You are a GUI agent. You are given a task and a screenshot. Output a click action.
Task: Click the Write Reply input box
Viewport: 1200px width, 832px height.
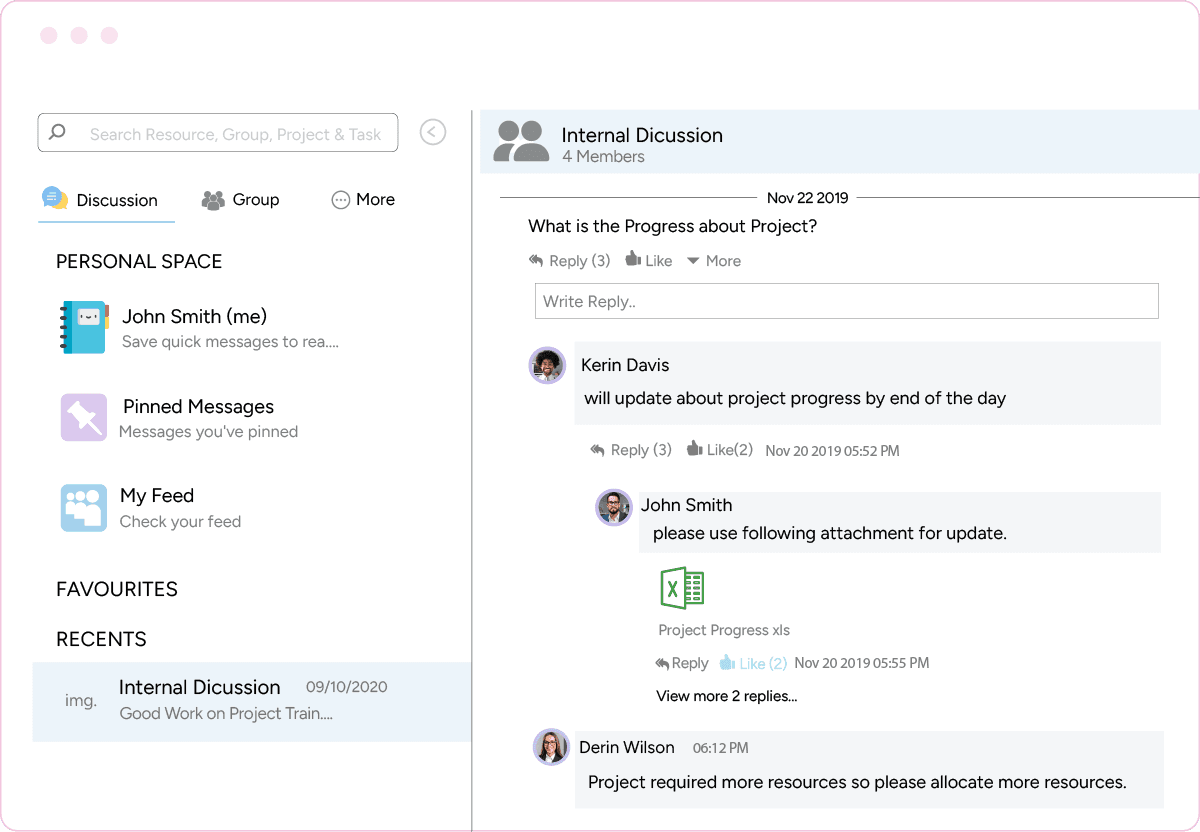847,301
